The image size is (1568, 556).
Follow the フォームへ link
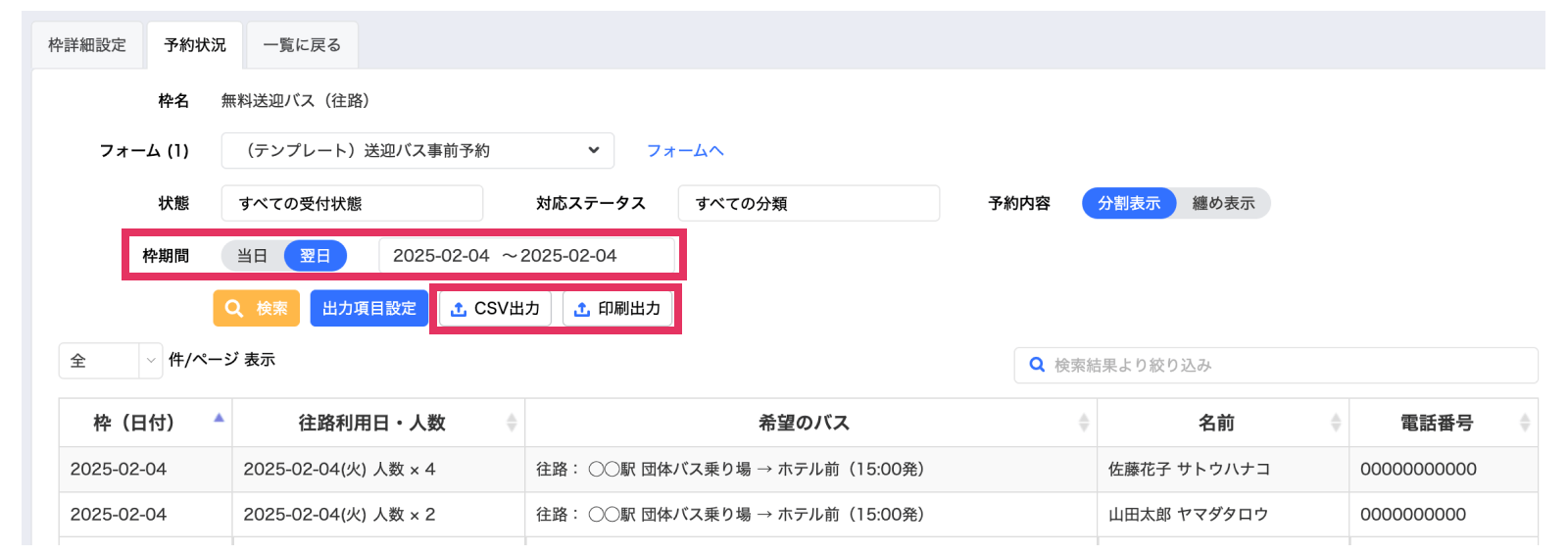(x=685, y=151)
